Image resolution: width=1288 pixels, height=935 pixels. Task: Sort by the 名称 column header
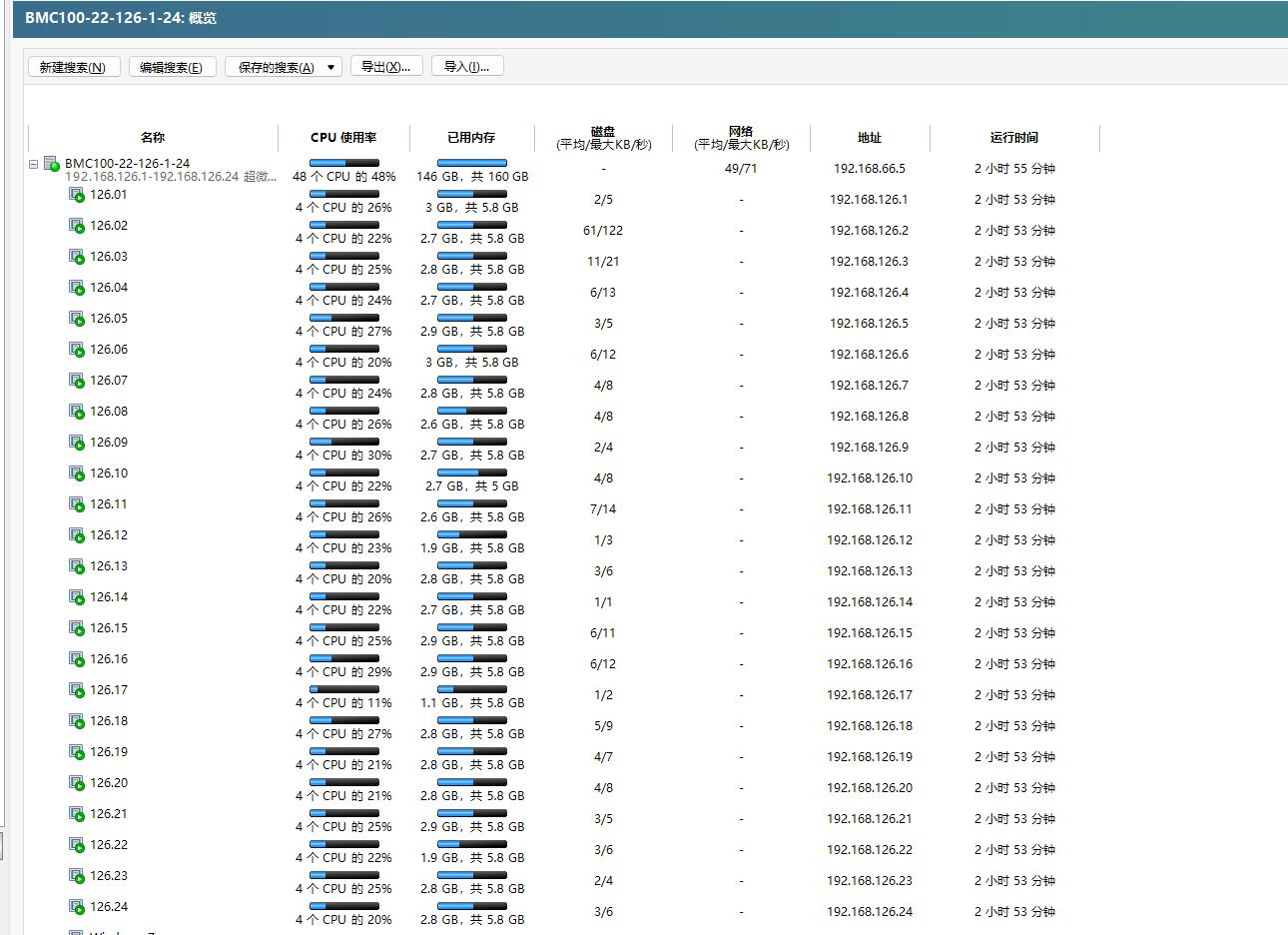point(153,138)
